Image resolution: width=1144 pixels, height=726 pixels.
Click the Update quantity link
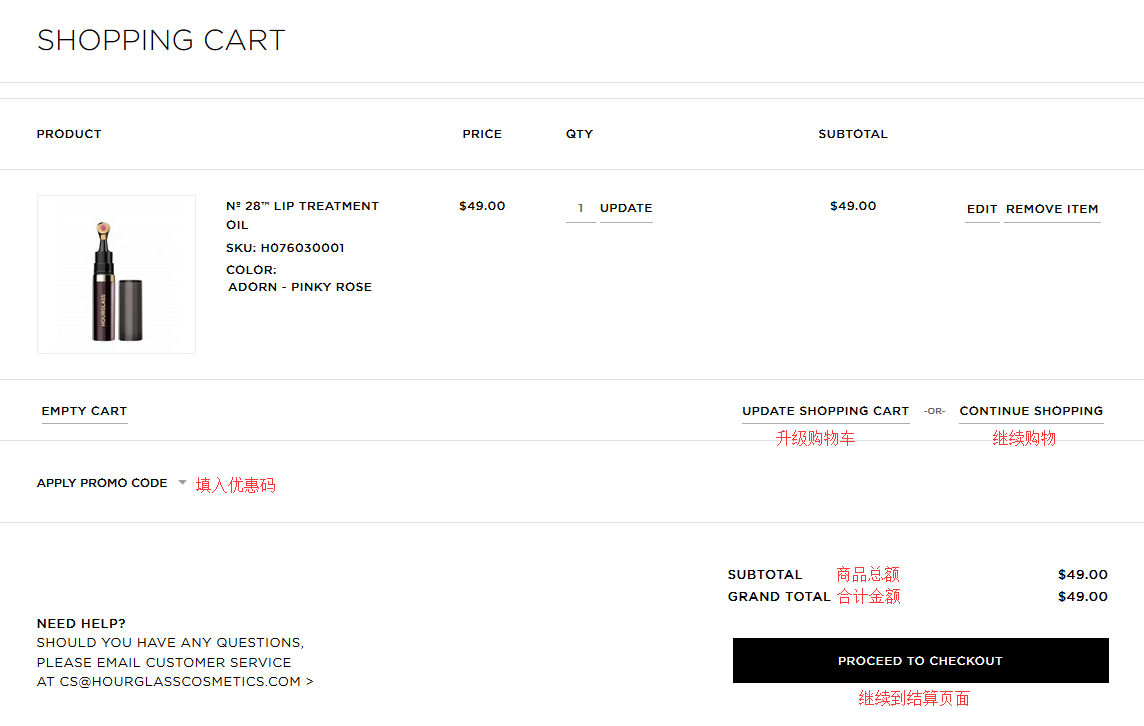pos(626,209)
